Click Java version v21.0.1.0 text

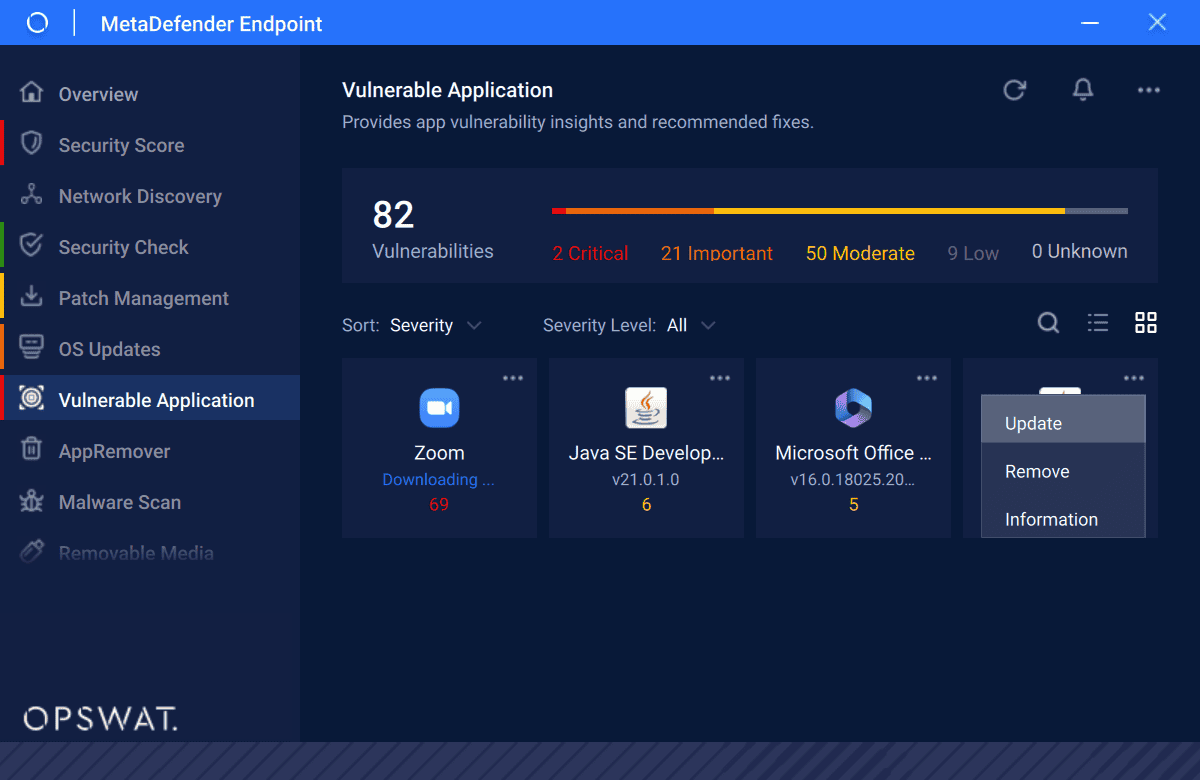(x=646, y=479)
